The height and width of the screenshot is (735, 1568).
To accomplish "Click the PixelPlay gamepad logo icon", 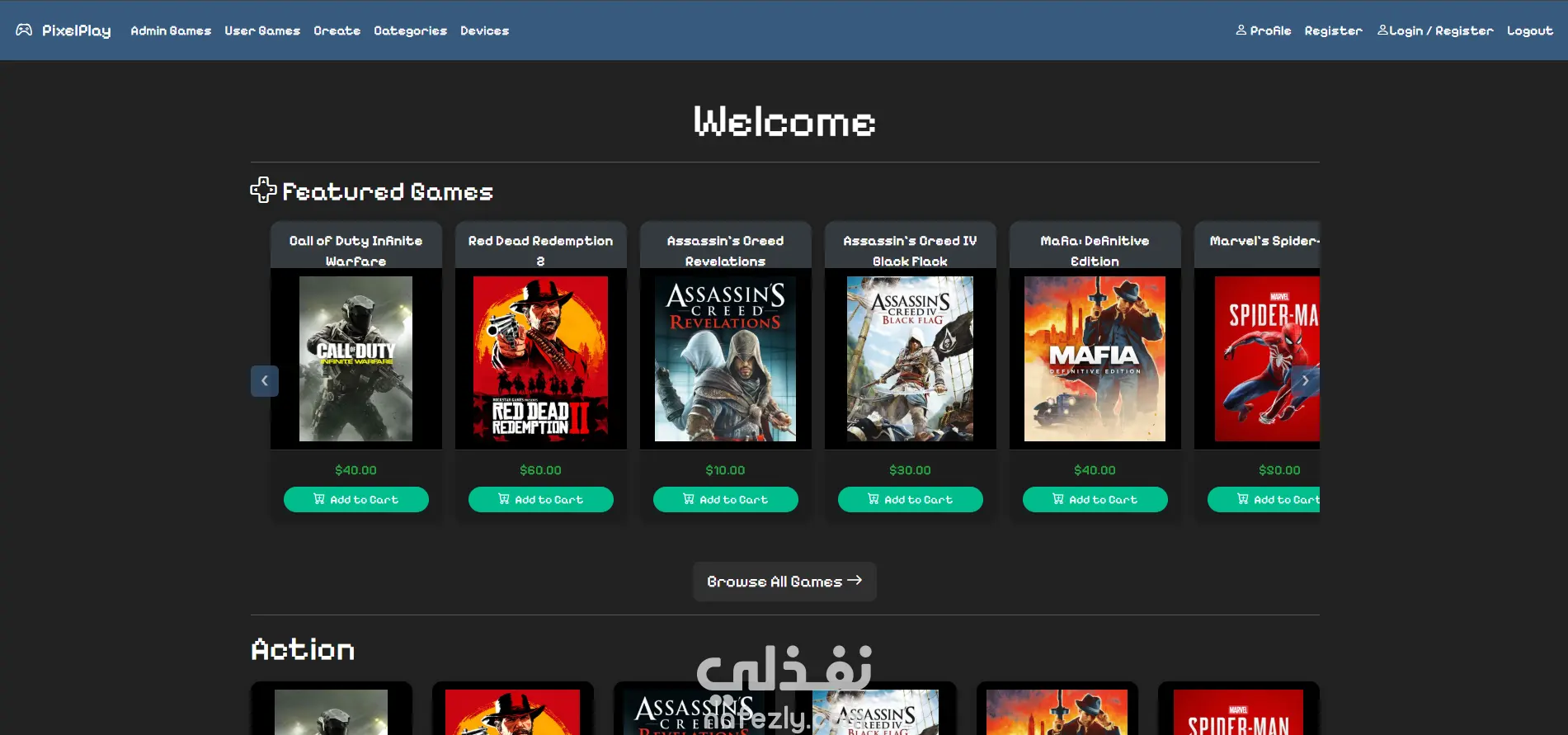I will (x=24, y=31).
